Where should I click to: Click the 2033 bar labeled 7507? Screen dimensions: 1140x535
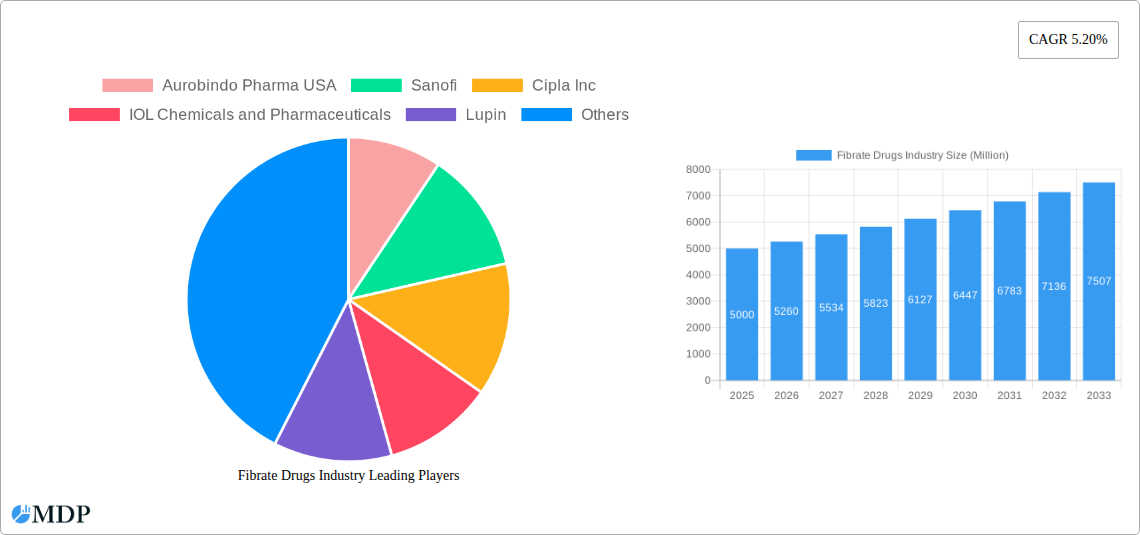click(1099, 281)
